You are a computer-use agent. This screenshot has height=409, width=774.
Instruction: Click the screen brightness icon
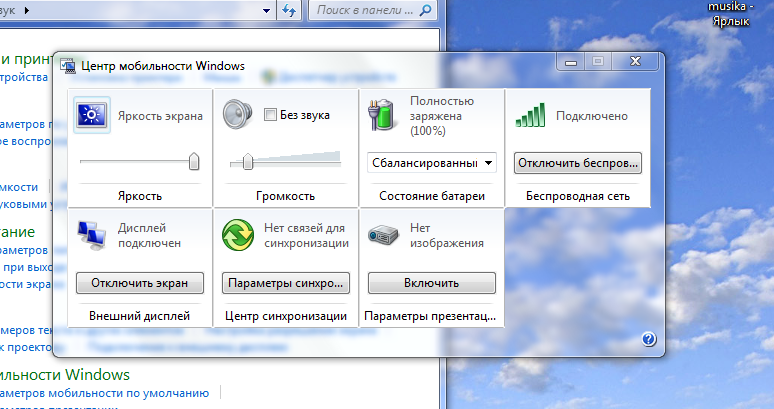92,115
